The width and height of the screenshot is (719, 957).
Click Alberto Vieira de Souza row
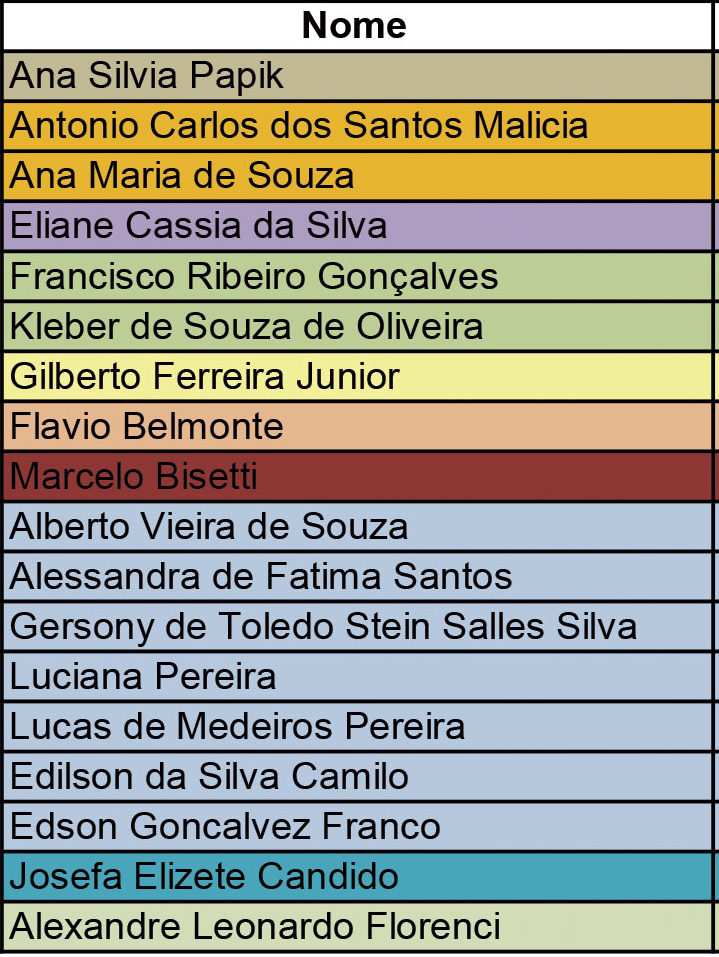click(x=208, y=527)
